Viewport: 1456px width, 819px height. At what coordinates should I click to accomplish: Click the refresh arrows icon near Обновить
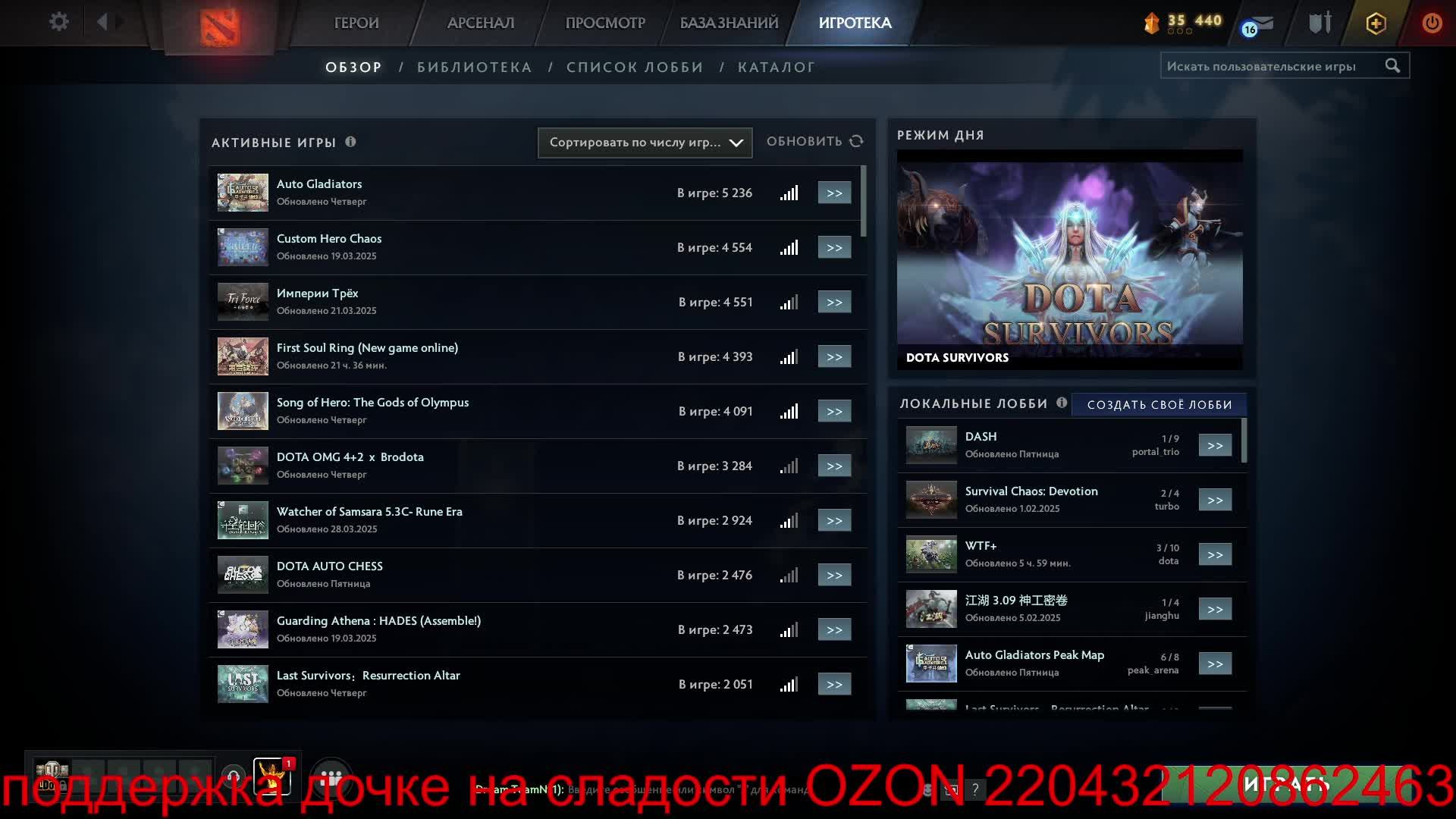tap(856, 141)
